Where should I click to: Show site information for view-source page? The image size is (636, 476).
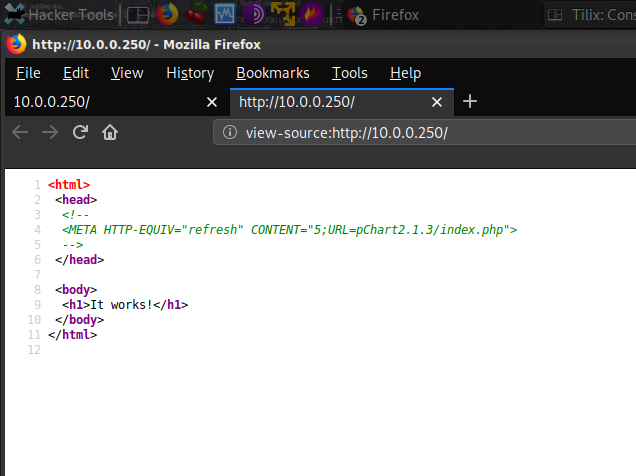(x=229, y=132)
